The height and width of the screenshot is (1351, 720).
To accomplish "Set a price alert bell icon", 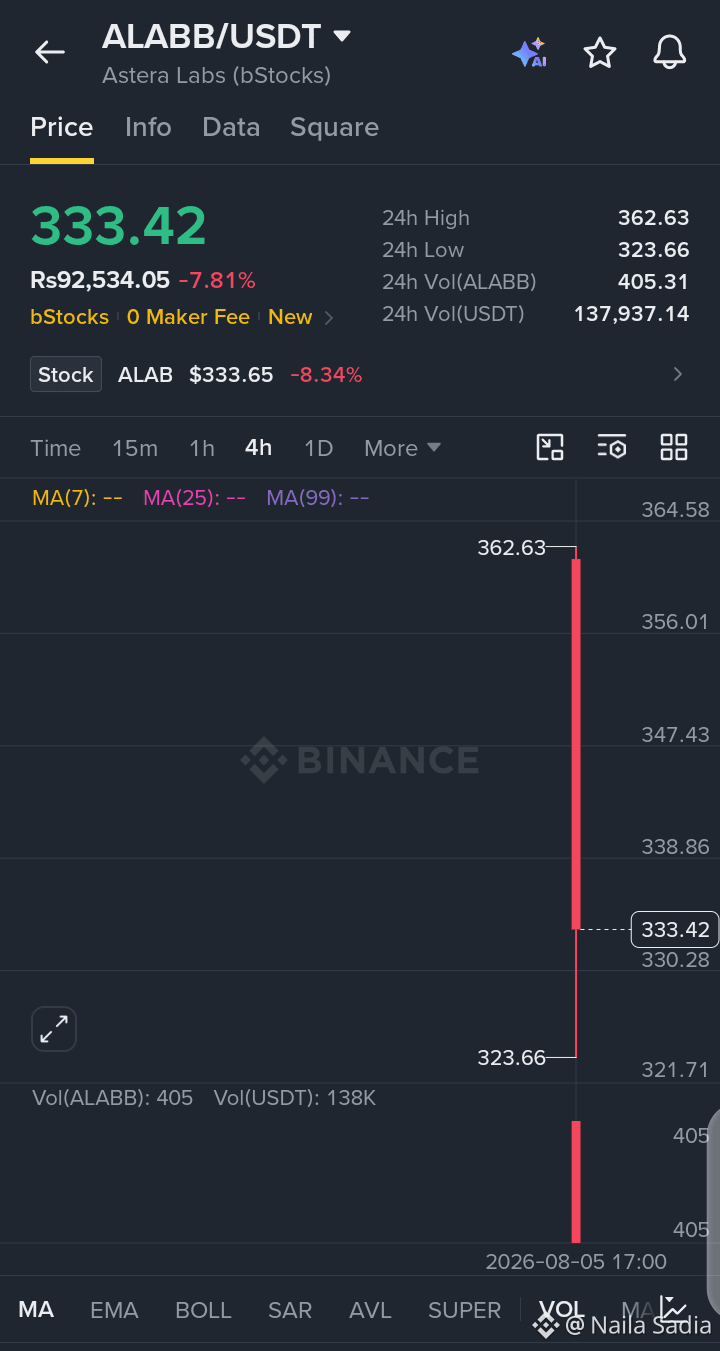I will 670,52.
